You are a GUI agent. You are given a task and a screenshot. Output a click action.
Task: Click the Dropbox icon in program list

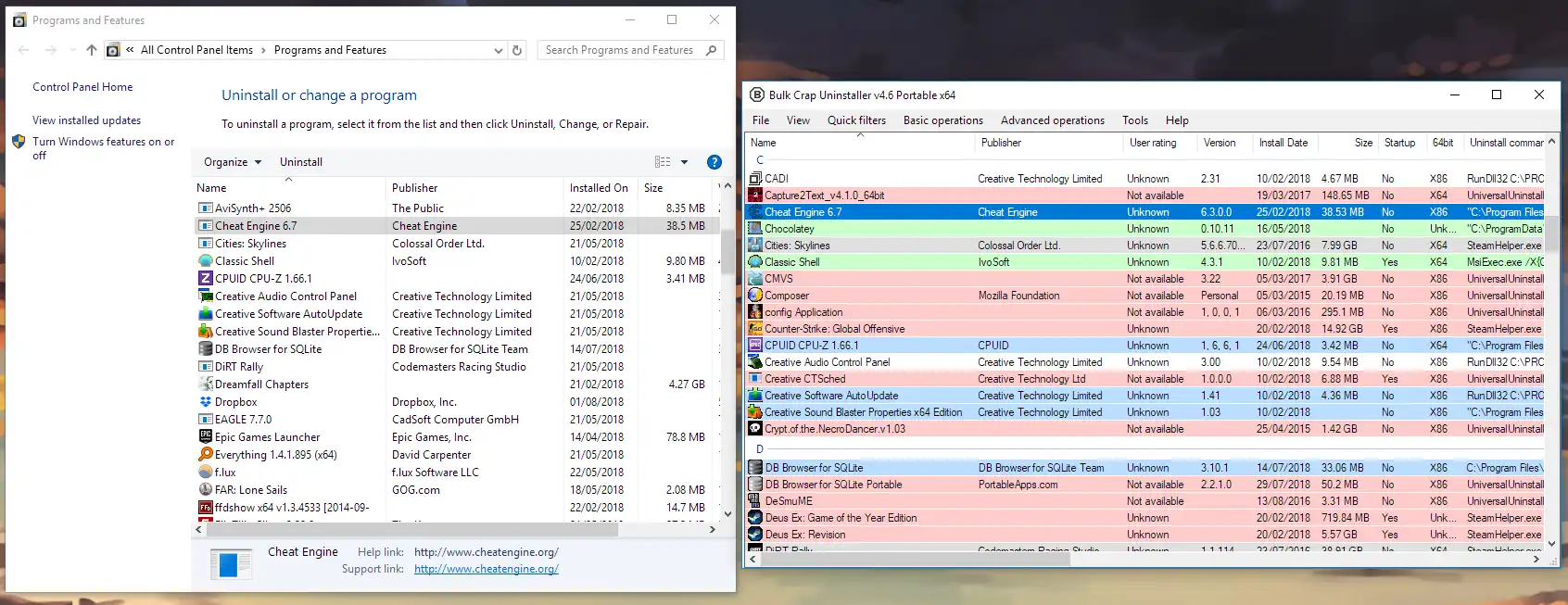pyautogui.click(x=206, y=402)
